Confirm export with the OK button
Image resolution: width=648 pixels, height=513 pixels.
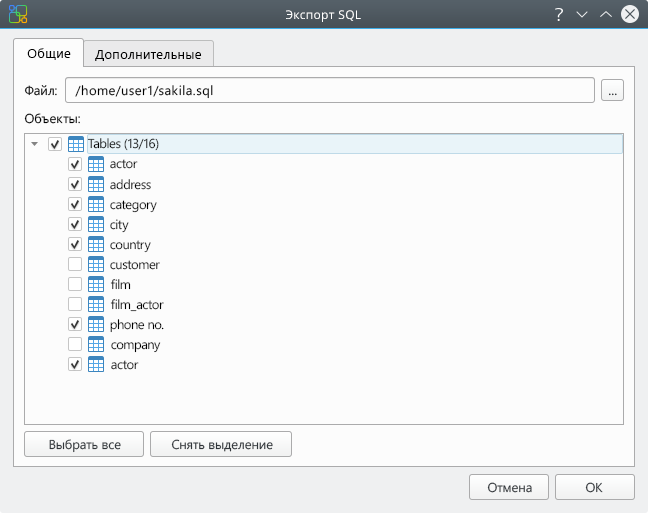coord(594,487)
